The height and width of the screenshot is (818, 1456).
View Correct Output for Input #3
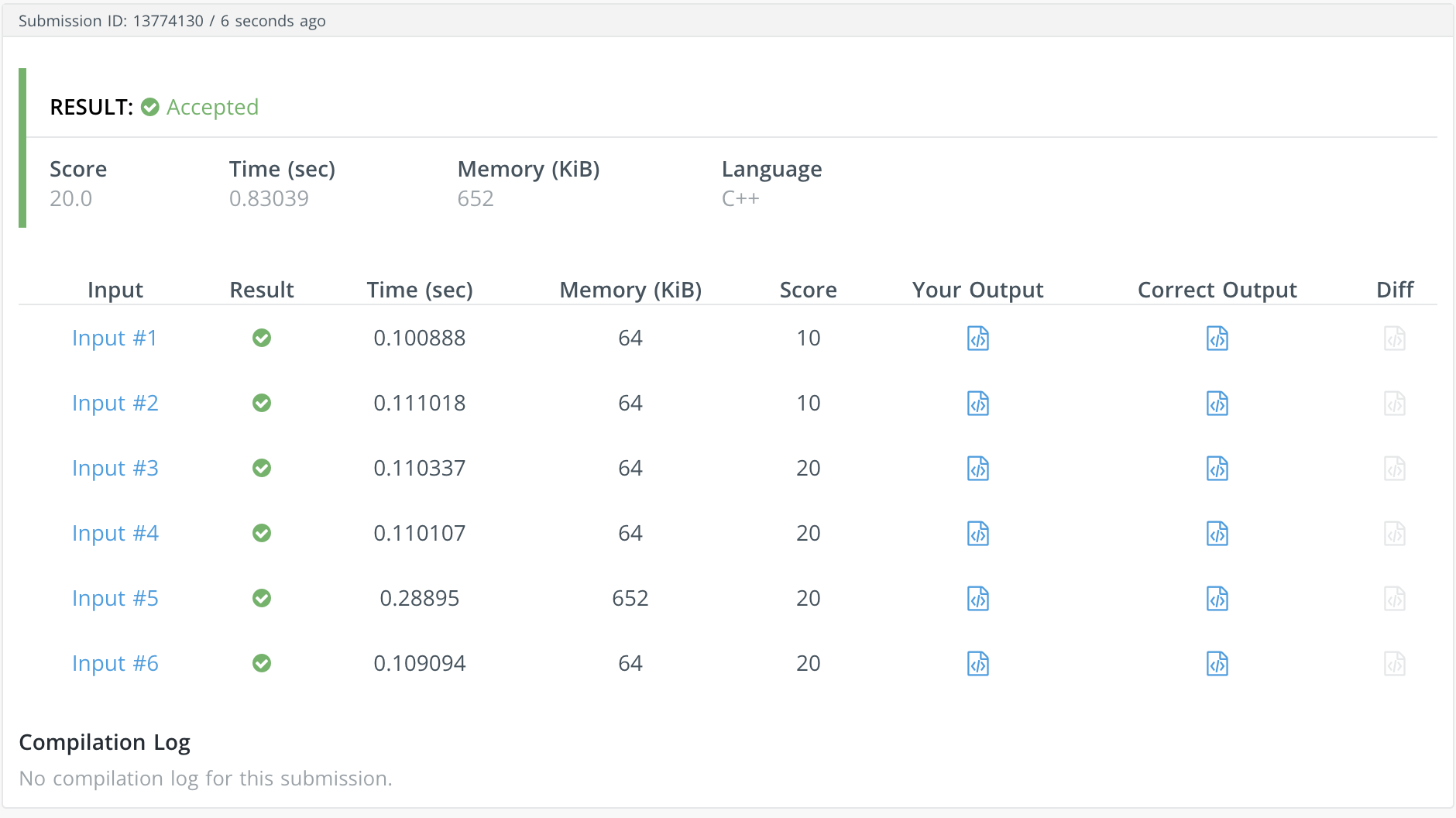[x=1217, y=469]
